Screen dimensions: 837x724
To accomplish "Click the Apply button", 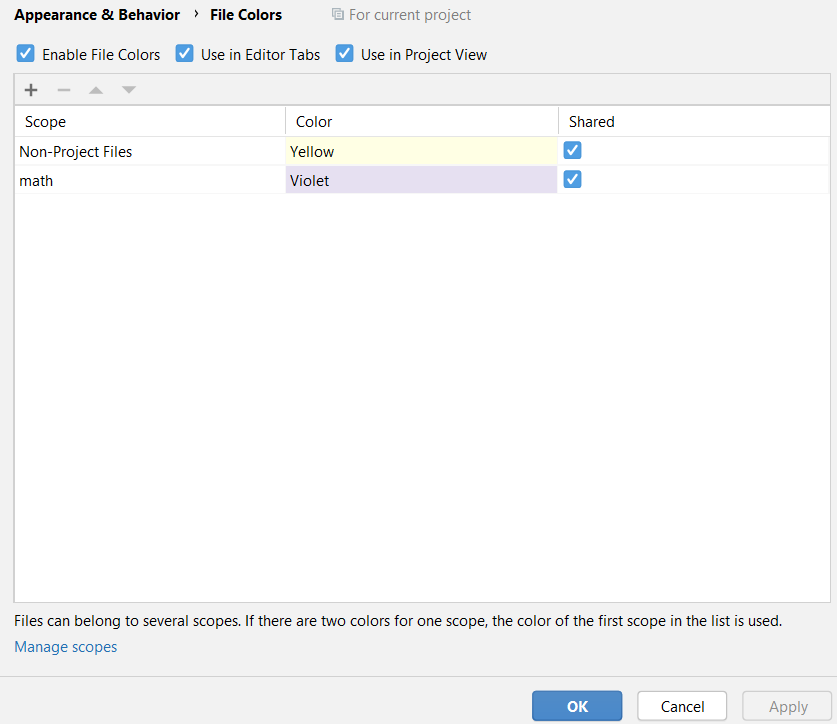I will pyautogui.click(x=786, y=705).
